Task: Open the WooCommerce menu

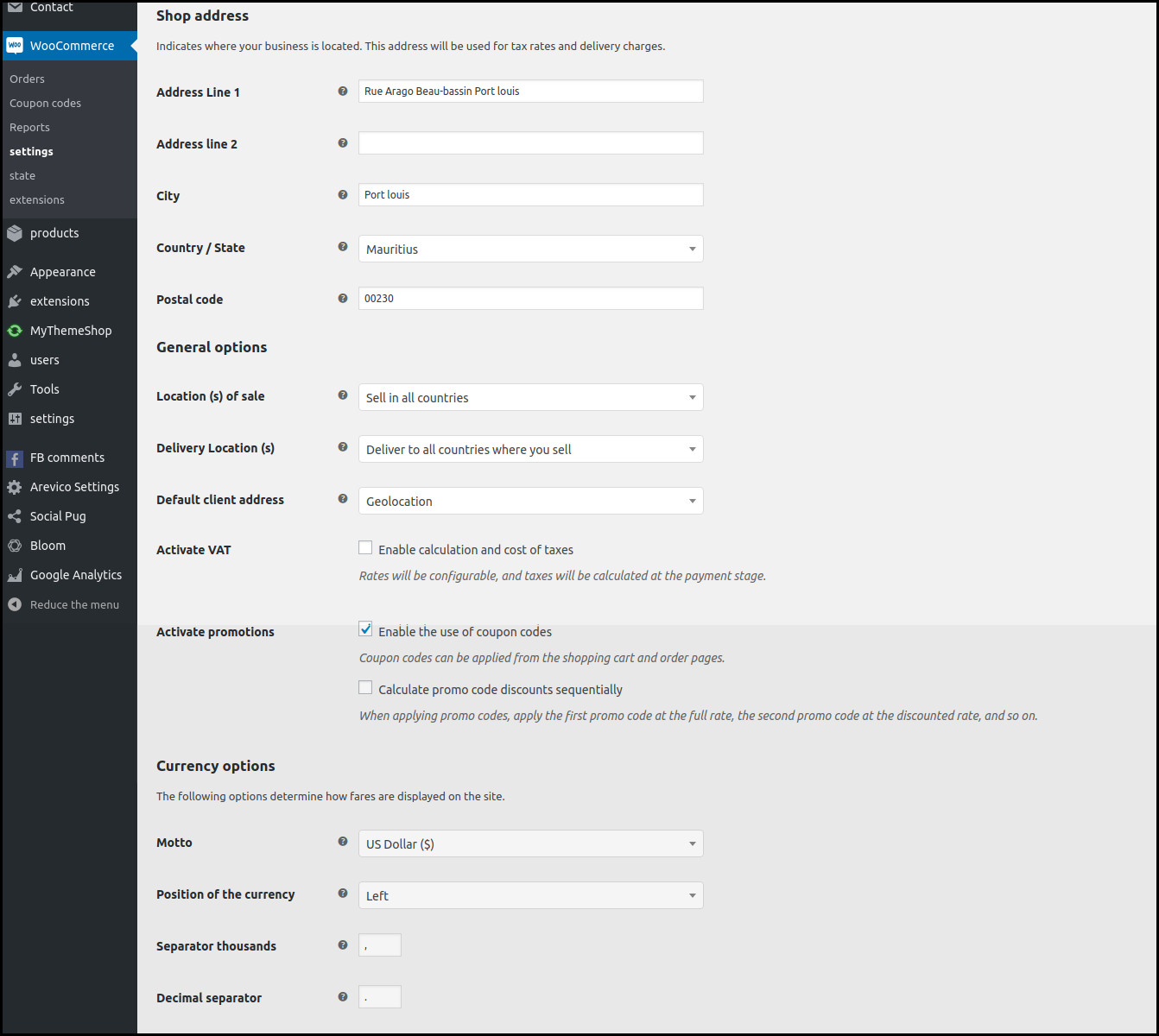Action: (70, 46)
